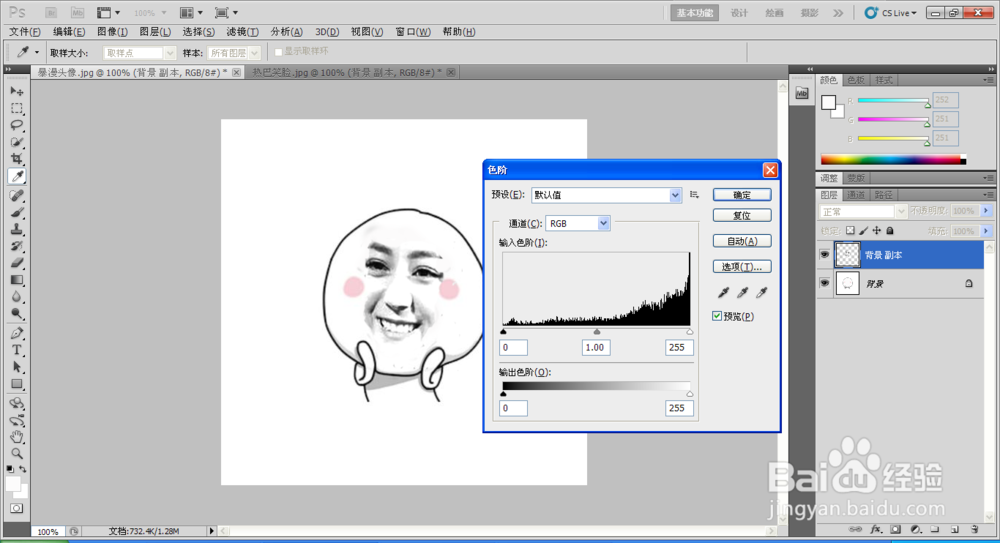This screenshot has height=543, width=1000.
Task: Click the 自动(A) button
Action: [x=742, y=241]
